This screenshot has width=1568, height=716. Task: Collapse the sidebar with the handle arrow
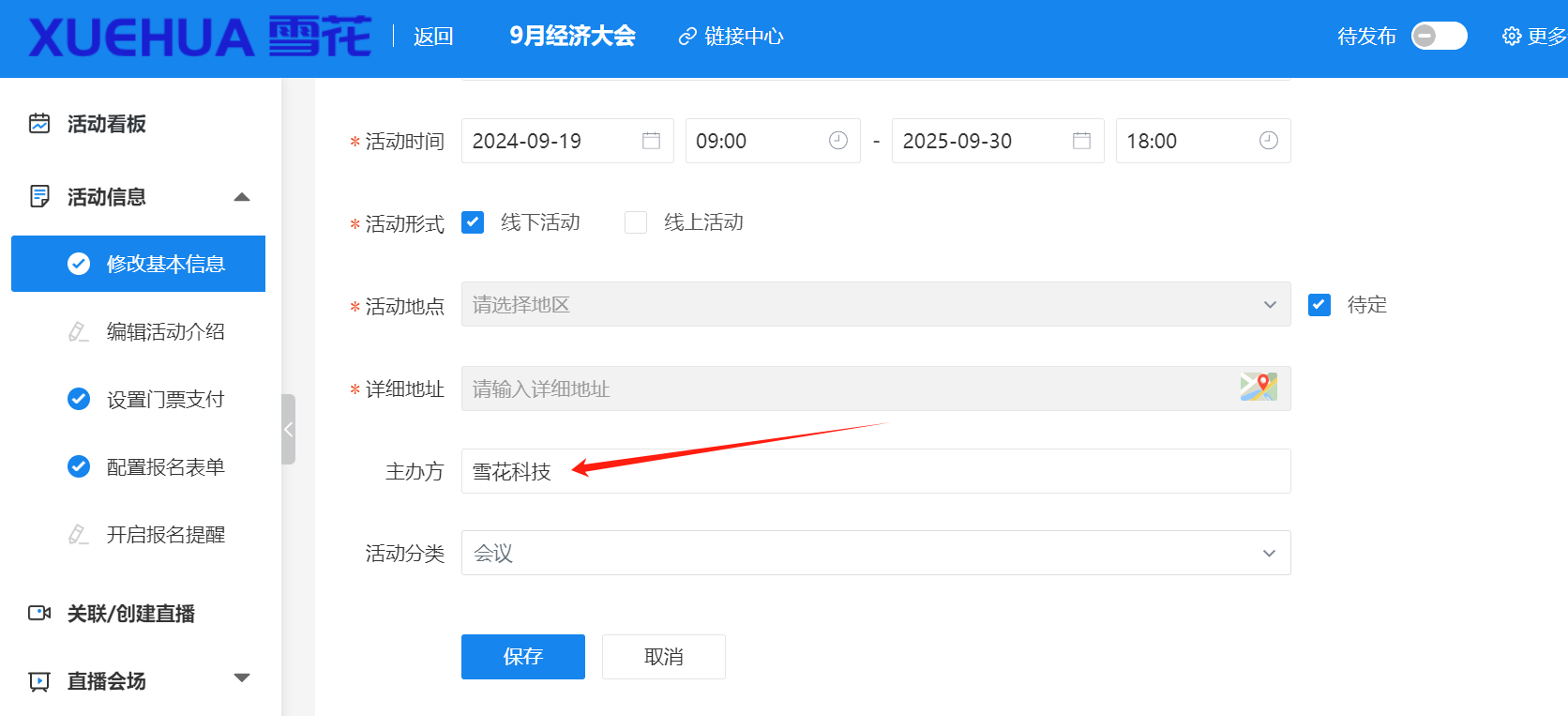point(289,430)
